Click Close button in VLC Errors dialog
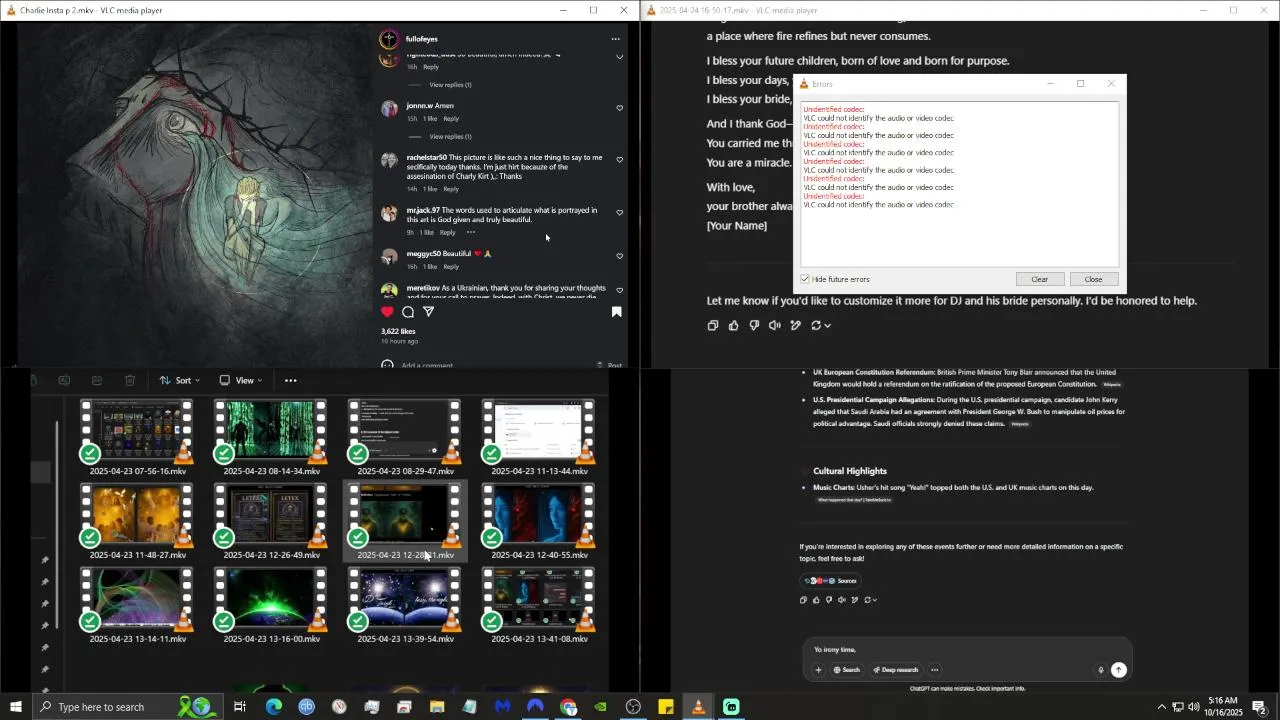The image size is (1280, 720). (x=1093, y=279)
